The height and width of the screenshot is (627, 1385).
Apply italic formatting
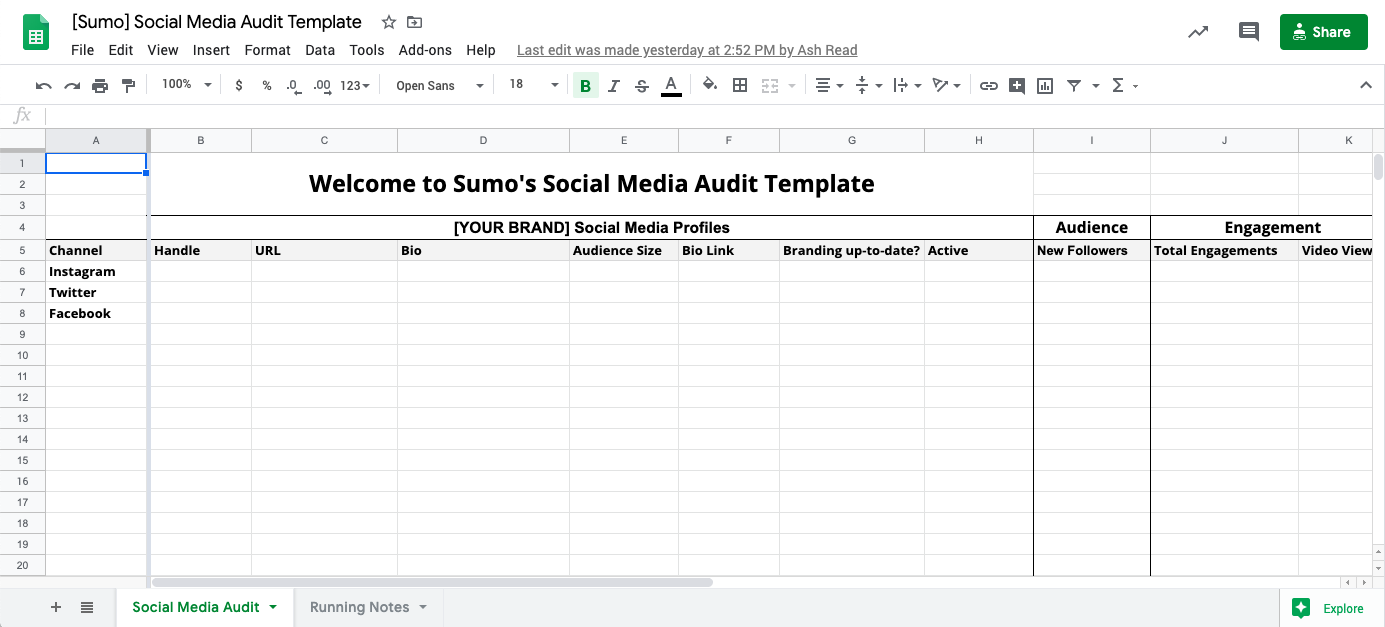[x=614, y=86]
